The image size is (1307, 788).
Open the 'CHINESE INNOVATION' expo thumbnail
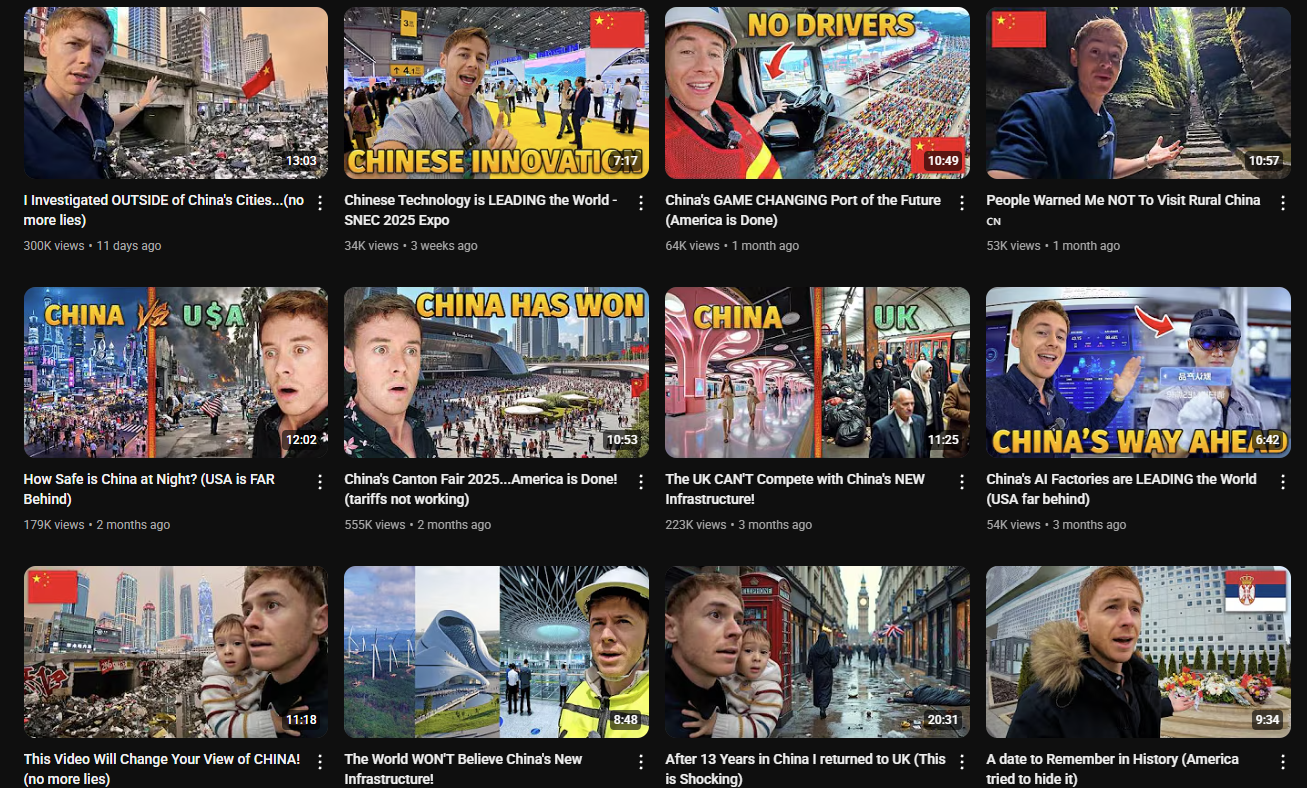click(x=496, y=93)
